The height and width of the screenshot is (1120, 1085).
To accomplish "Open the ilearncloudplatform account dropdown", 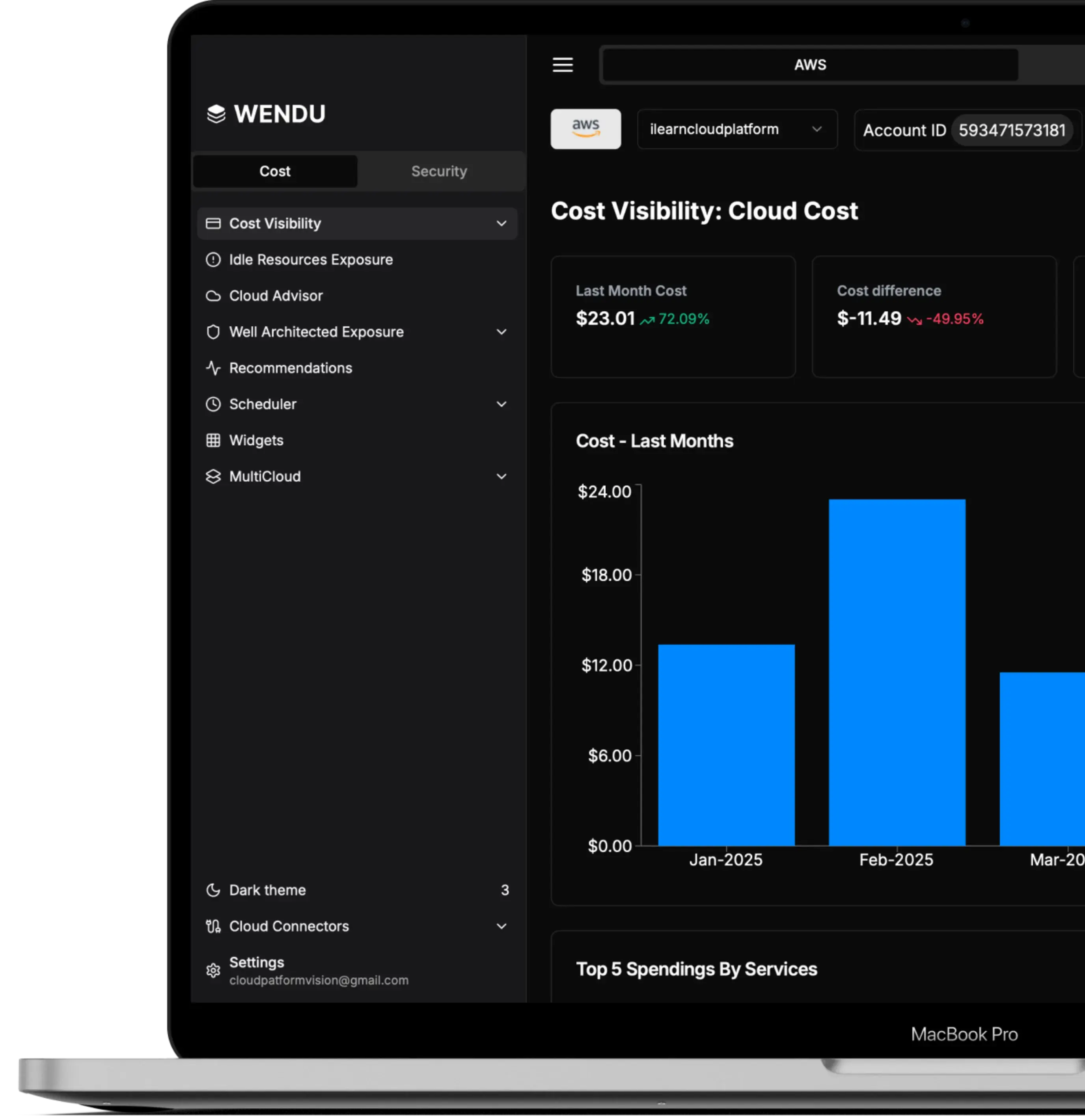I will (737, 129).
